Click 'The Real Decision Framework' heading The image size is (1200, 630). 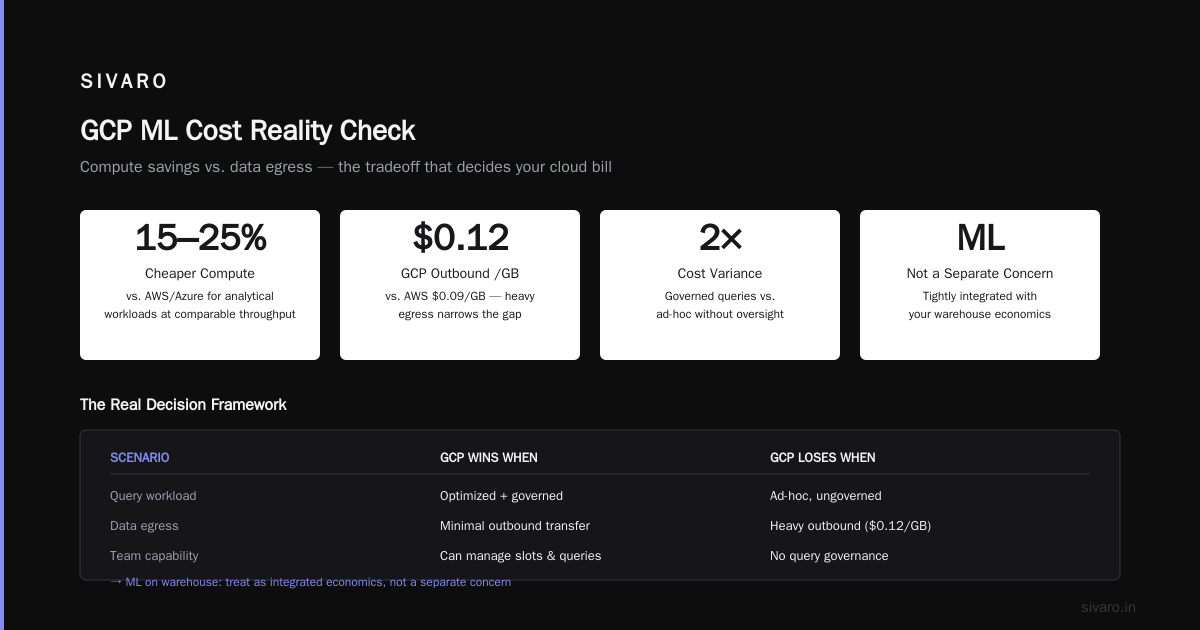[183, 405]
